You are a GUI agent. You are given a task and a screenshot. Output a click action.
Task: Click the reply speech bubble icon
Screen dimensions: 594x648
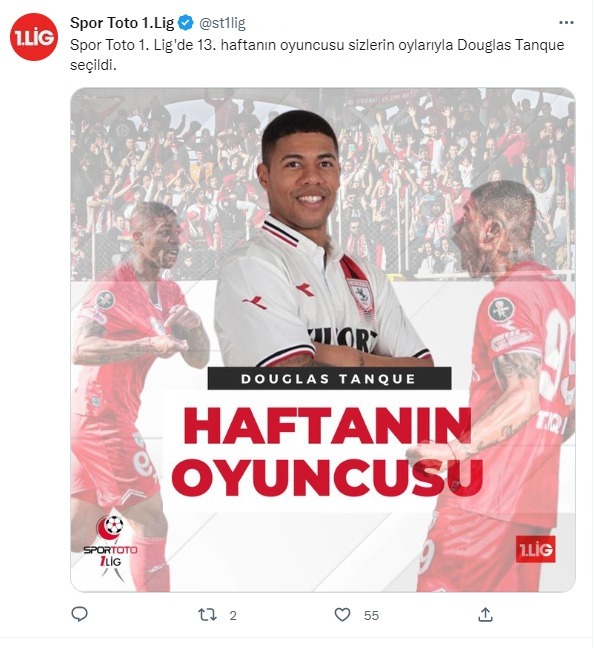point(79,615)
